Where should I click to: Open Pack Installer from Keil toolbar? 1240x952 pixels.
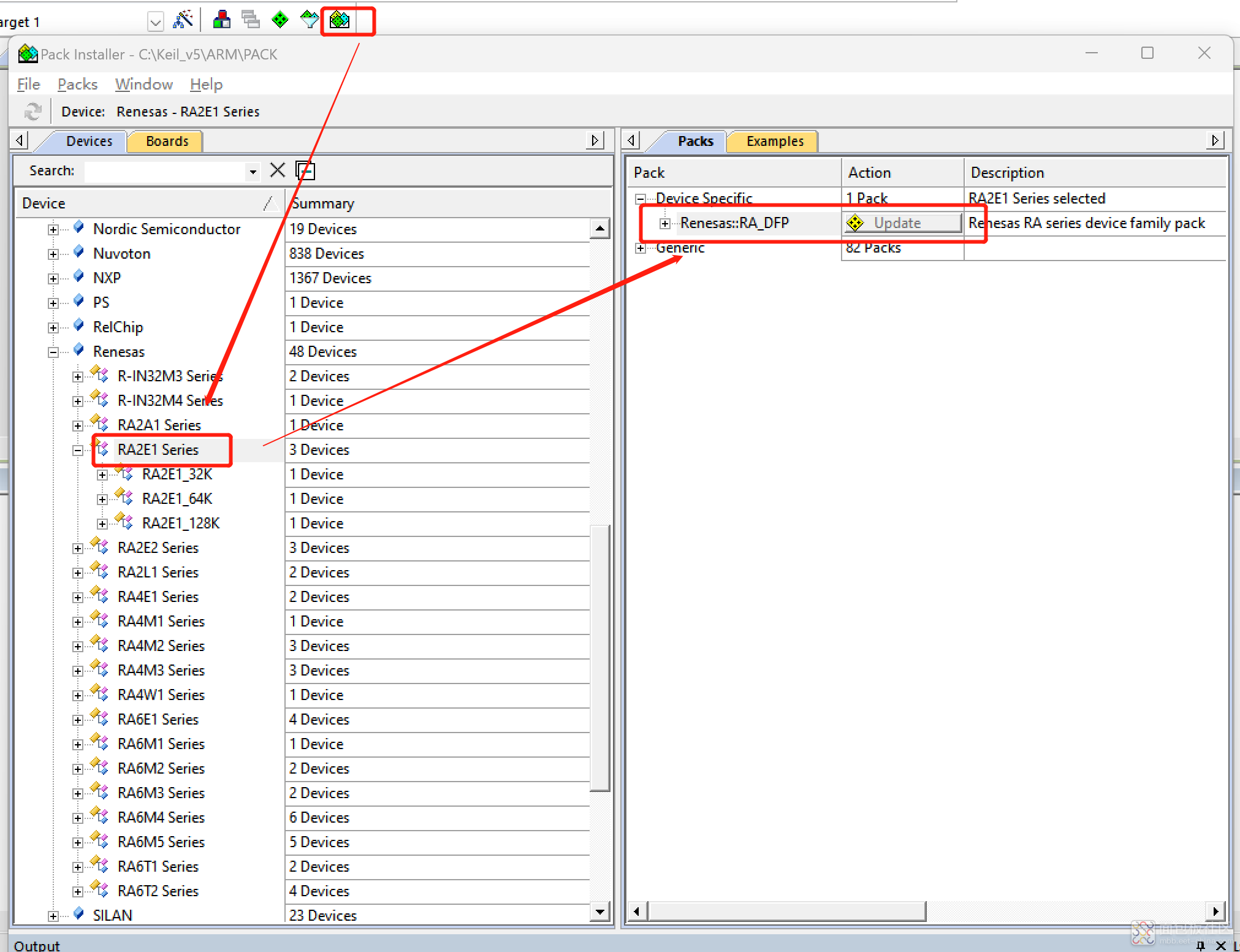coord(339,20)
